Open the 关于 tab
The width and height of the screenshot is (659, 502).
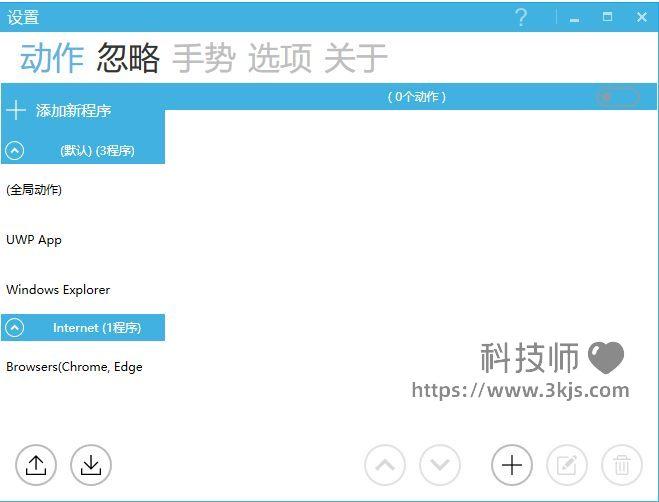coord(356,58)
